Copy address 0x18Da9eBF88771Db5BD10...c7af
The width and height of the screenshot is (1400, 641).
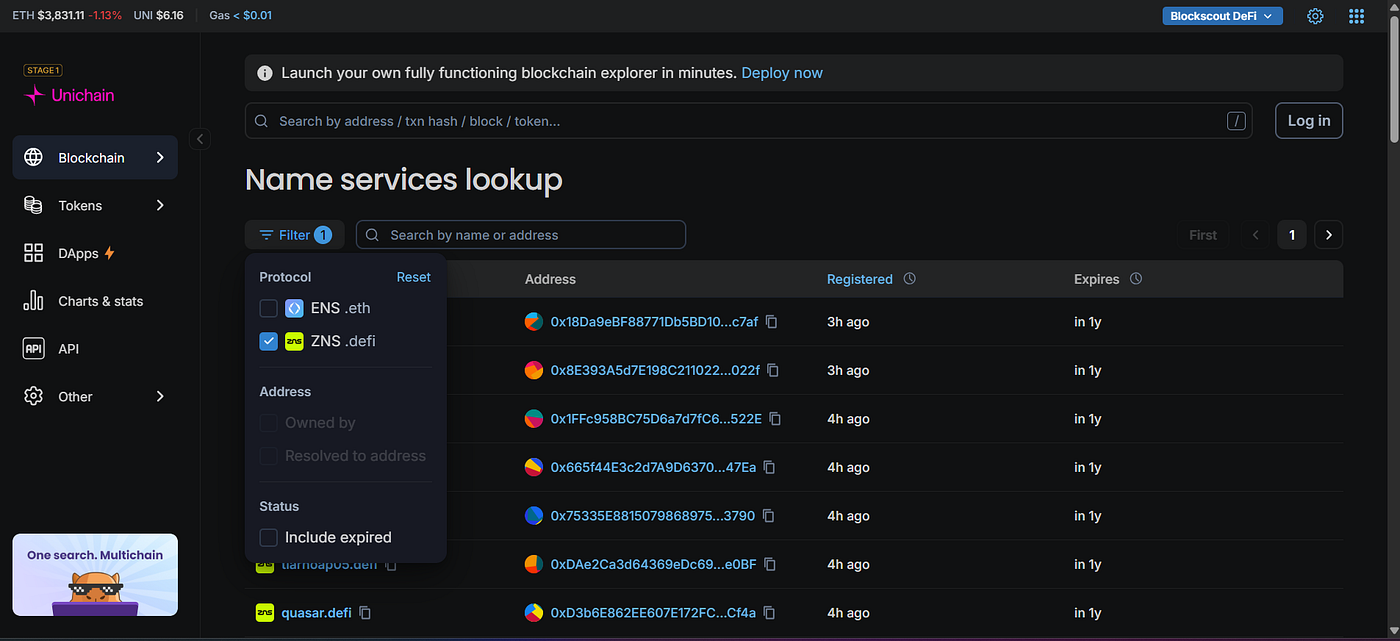point(772,322)
